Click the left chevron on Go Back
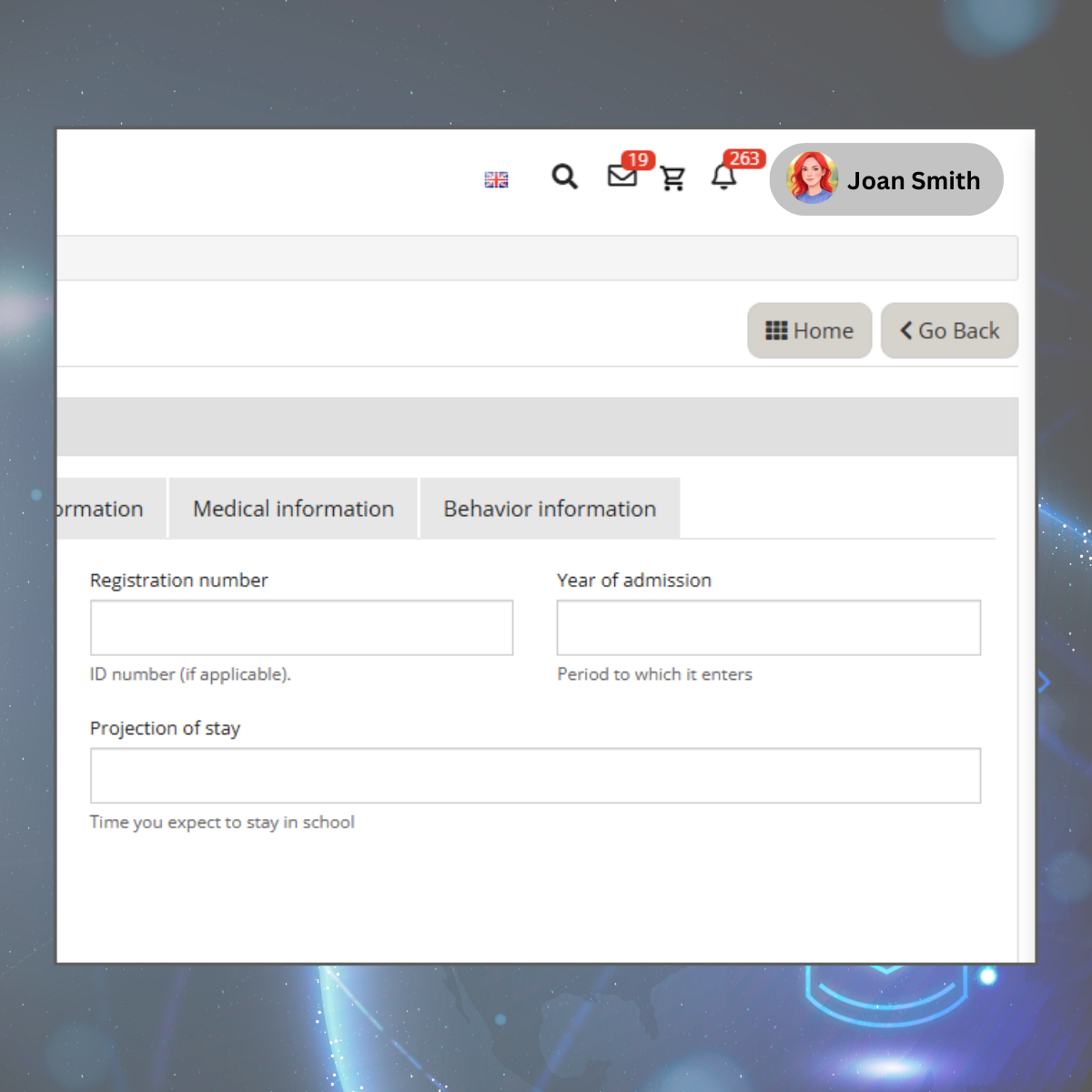The height and width of the screenshot is (1092, 1092). pos(906,330)
